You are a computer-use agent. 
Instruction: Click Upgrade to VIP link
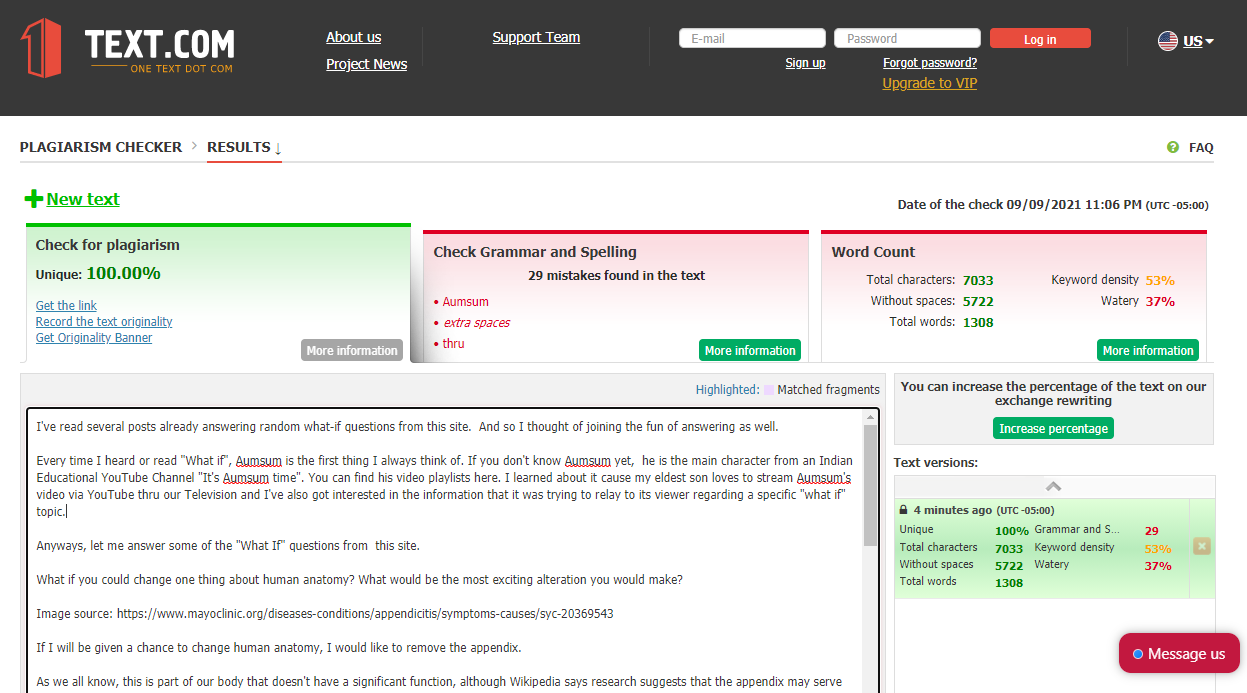tap(930, 83)
